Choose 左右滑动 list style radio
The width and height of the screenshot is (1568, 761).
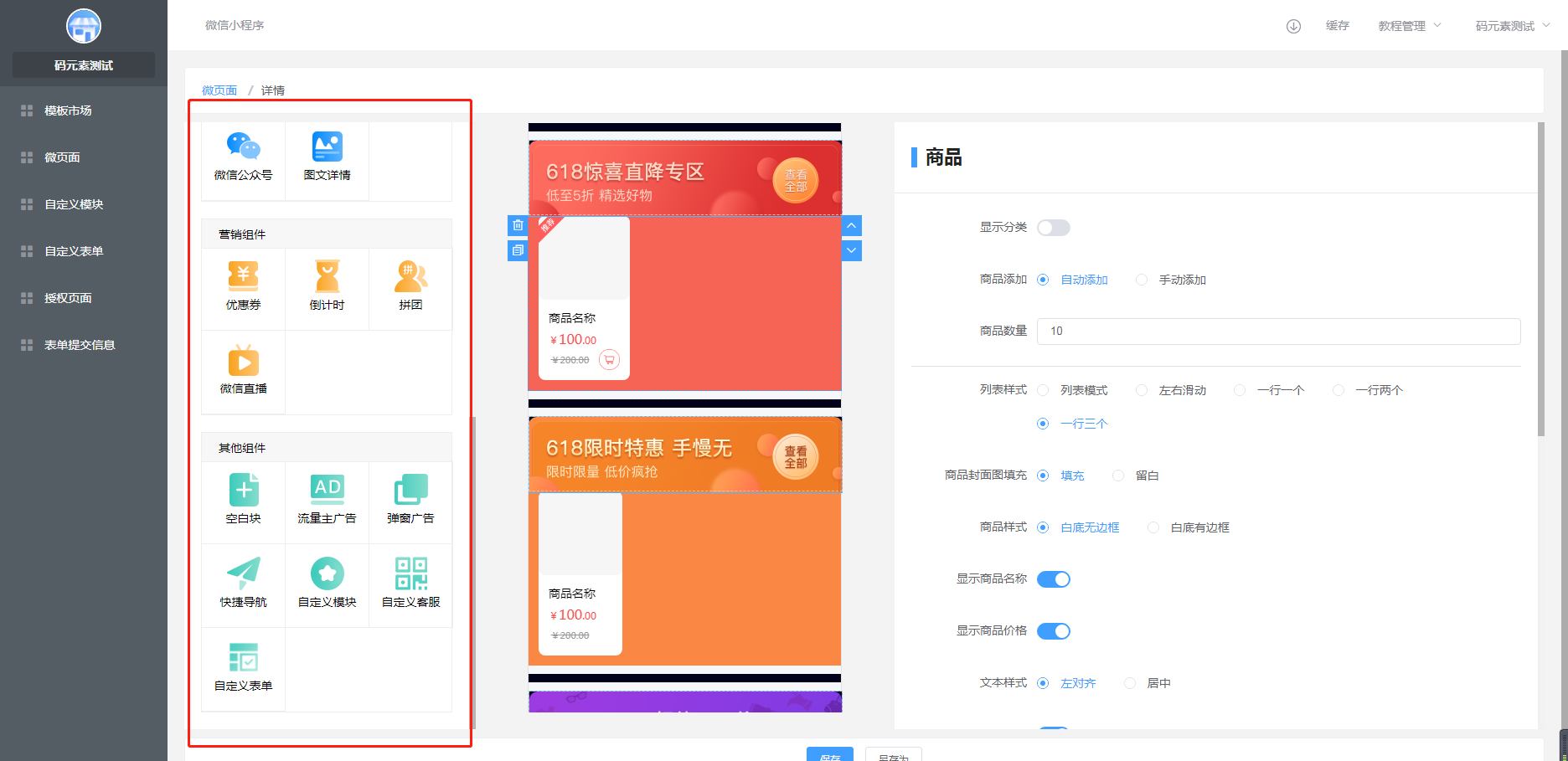tap(1142, 390)
